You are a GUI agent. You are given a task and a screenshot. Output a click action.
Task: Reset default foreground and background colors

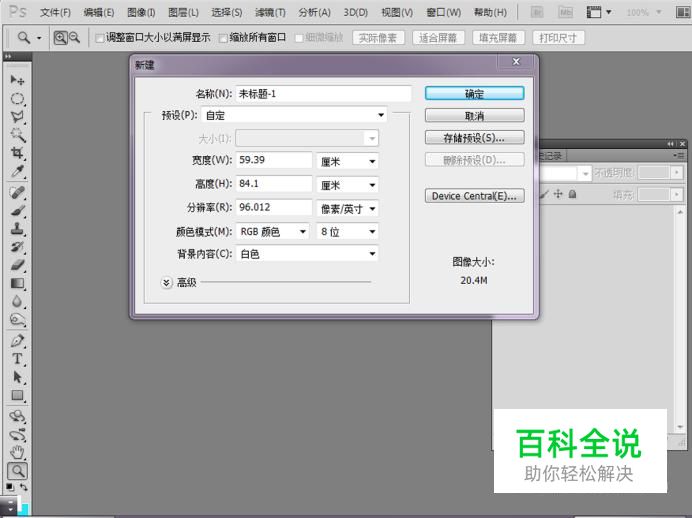point(10,487)
